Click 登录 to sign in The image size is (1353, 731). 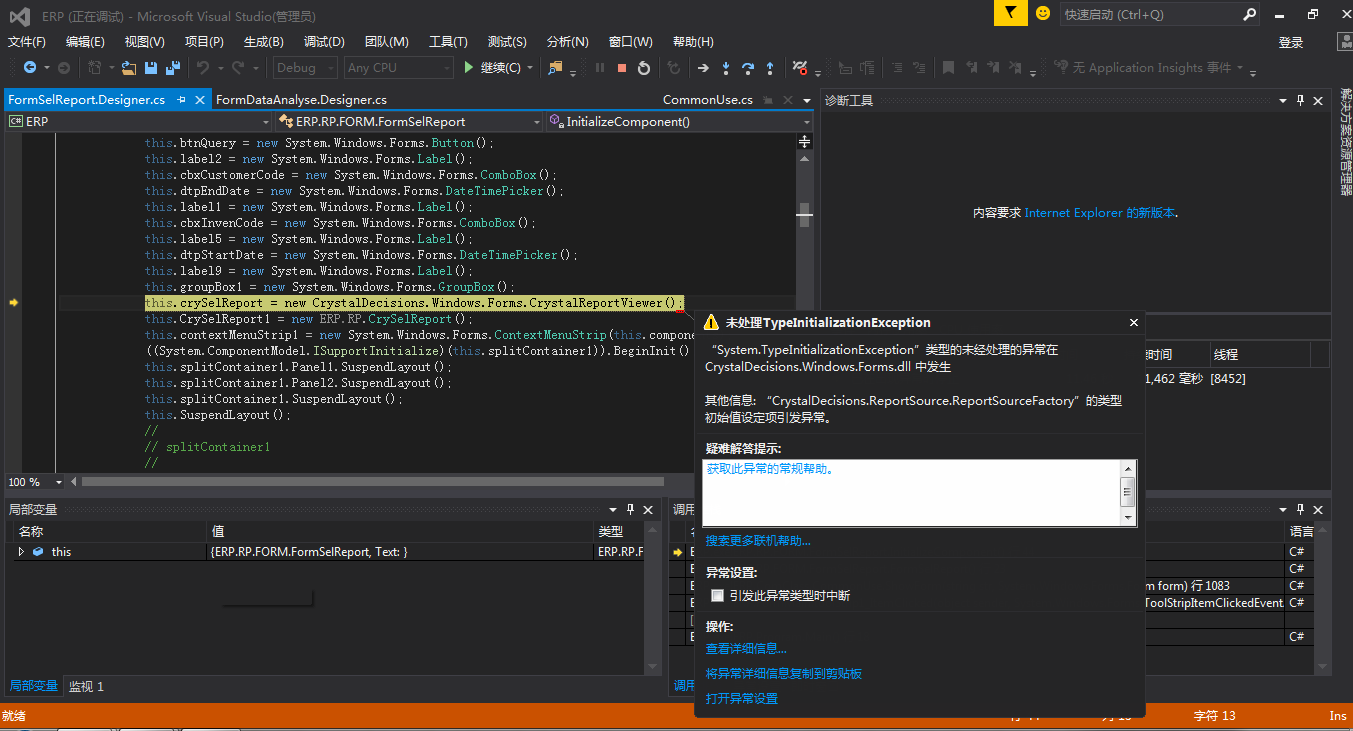(x=1291, y=42)
